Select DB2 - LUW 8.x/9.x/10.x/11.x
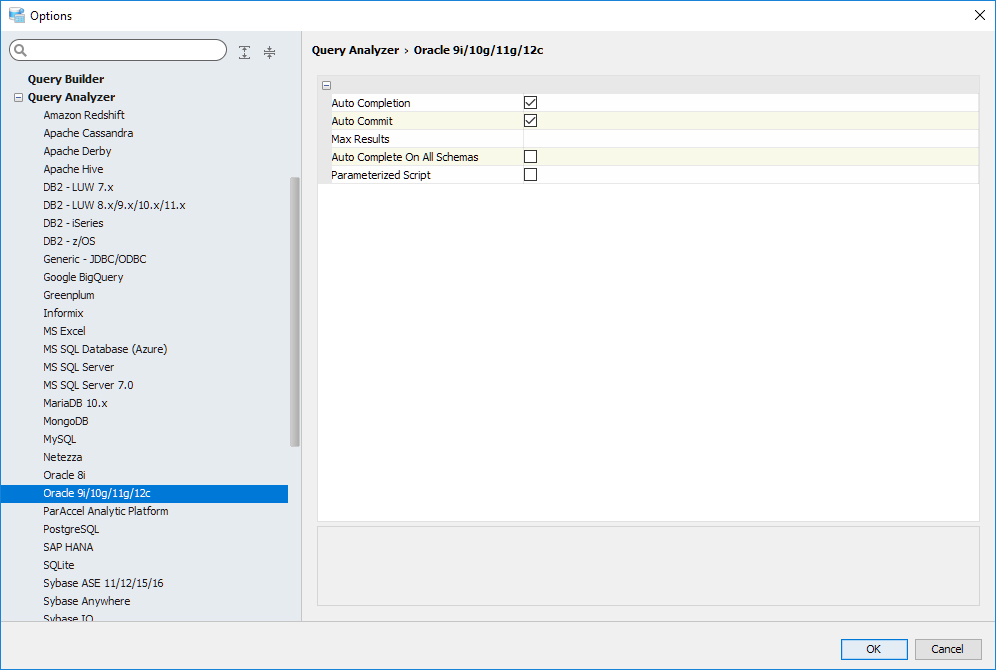Viewport: 996px width, 670px height. [x=114, y=205]
